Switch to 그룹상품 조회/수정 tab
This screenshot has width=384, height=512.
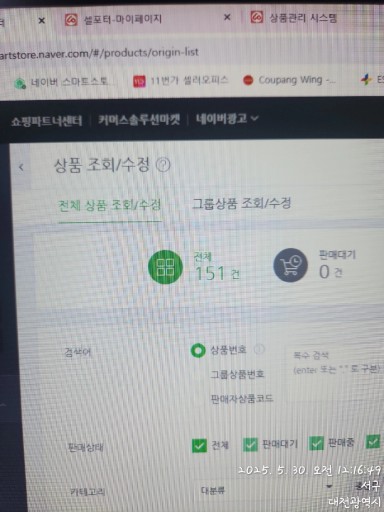[x=242, y=203]
